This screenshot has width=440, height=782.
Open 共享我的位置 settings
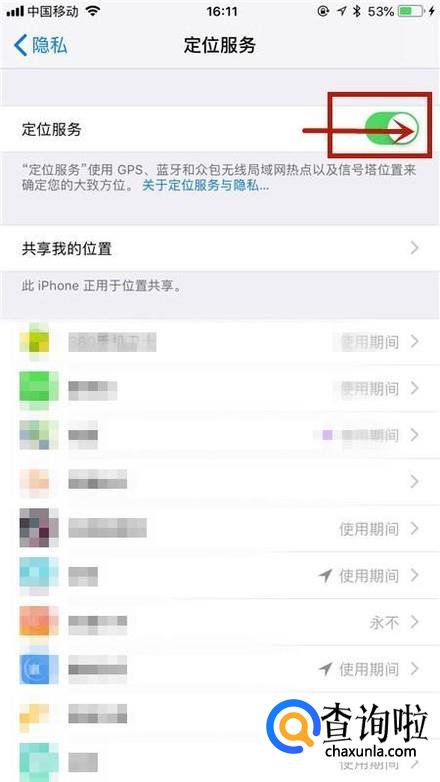pyautogui.click(x=220, y=248)
